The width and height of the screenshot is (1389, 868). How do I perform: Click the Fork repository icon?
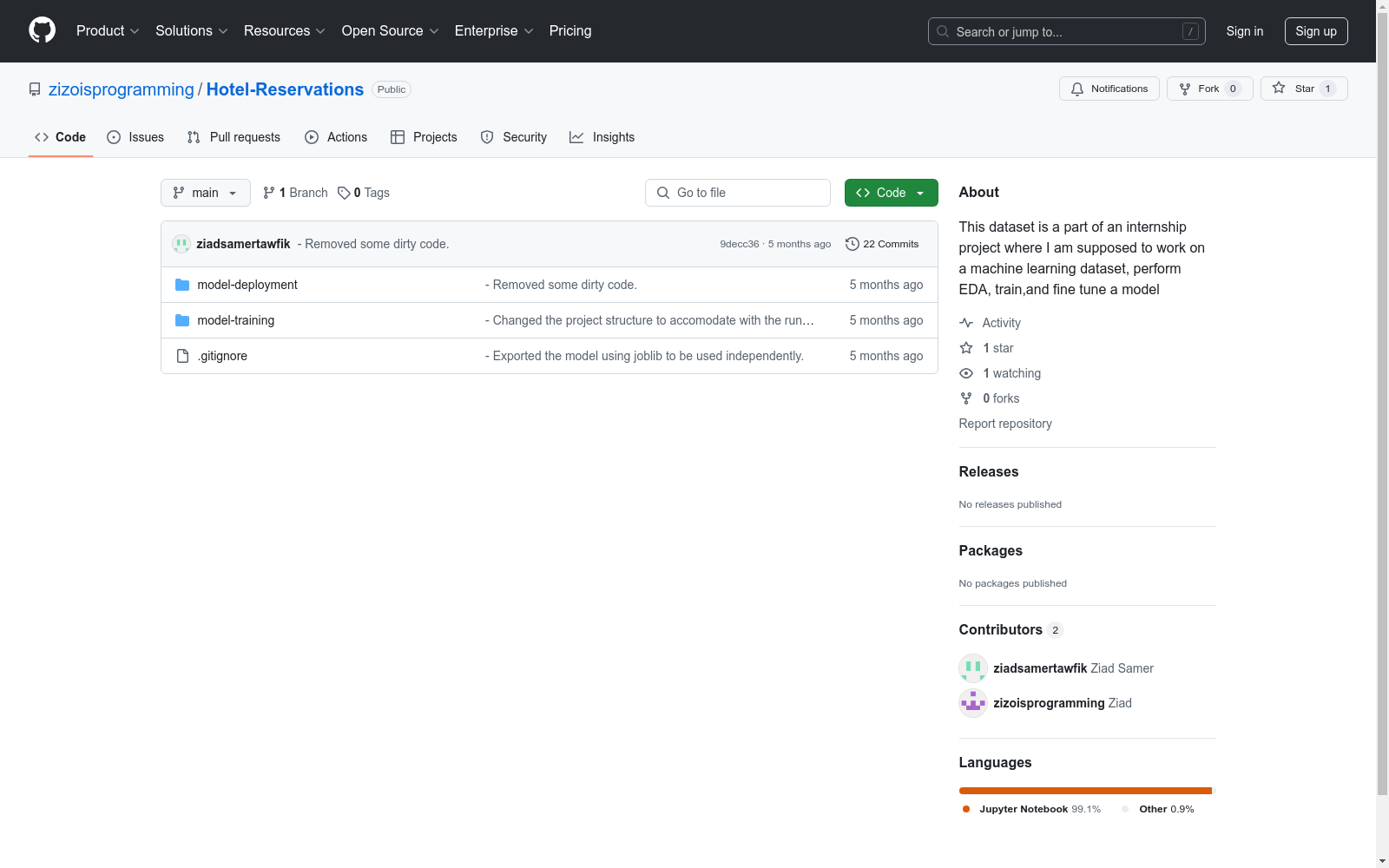(x=1185, y=89)
